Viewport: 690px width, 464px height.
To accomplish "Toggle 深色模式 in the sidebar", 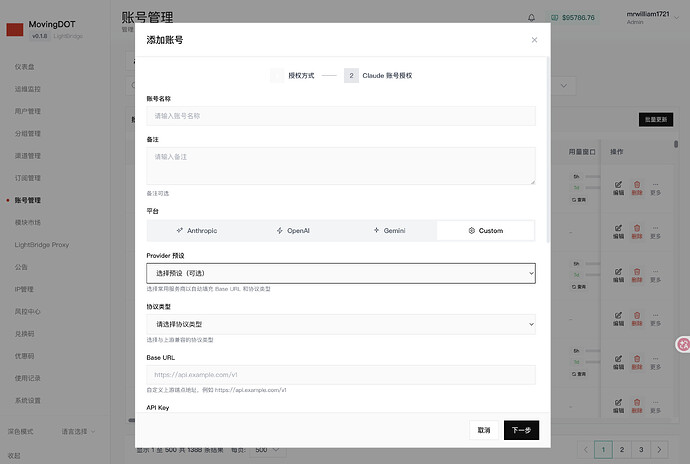I will pyautogui.click(x=21, y=431).
